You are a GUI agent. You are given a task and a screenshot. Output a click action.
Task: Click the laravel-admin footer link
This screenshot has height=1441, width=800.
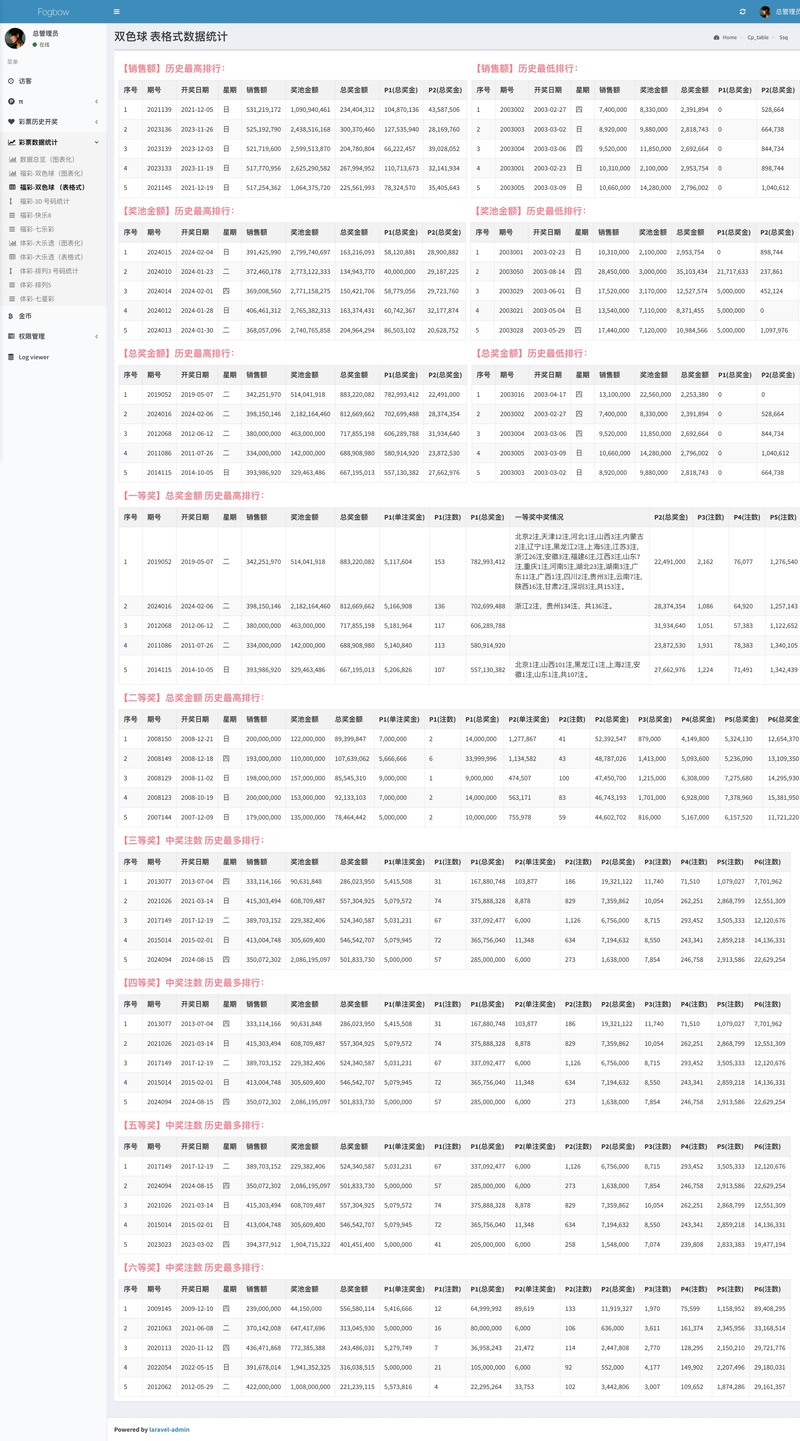pyautogui.click(x=171, y=1429)
